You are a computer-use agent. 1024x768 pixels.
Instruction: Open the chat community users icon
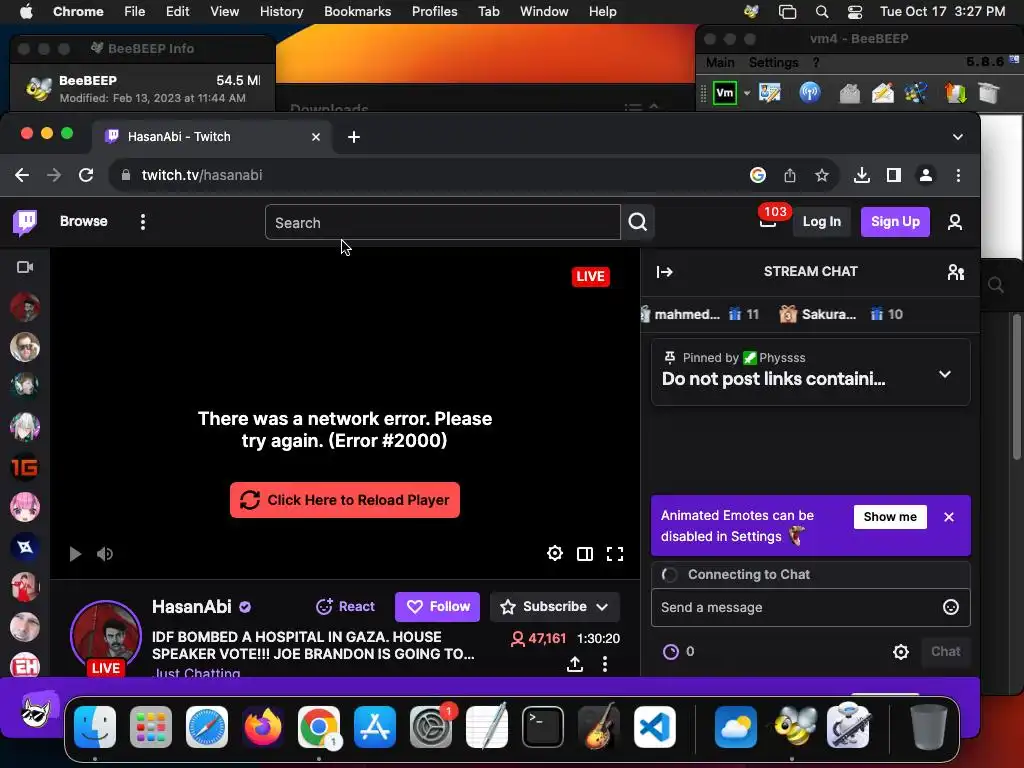(955, 272)
